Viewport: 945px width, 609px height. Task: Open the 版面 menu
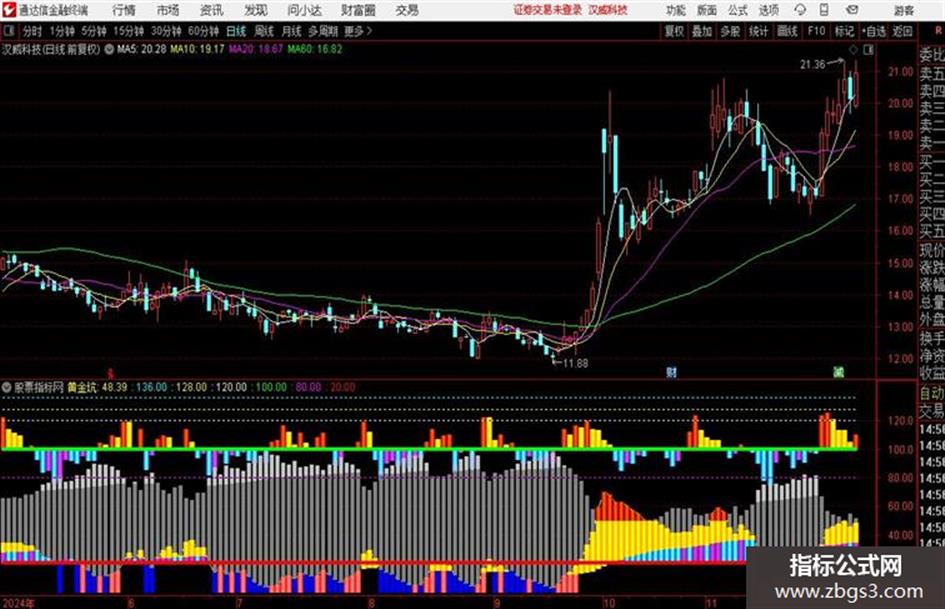click(x=706, y=10)
